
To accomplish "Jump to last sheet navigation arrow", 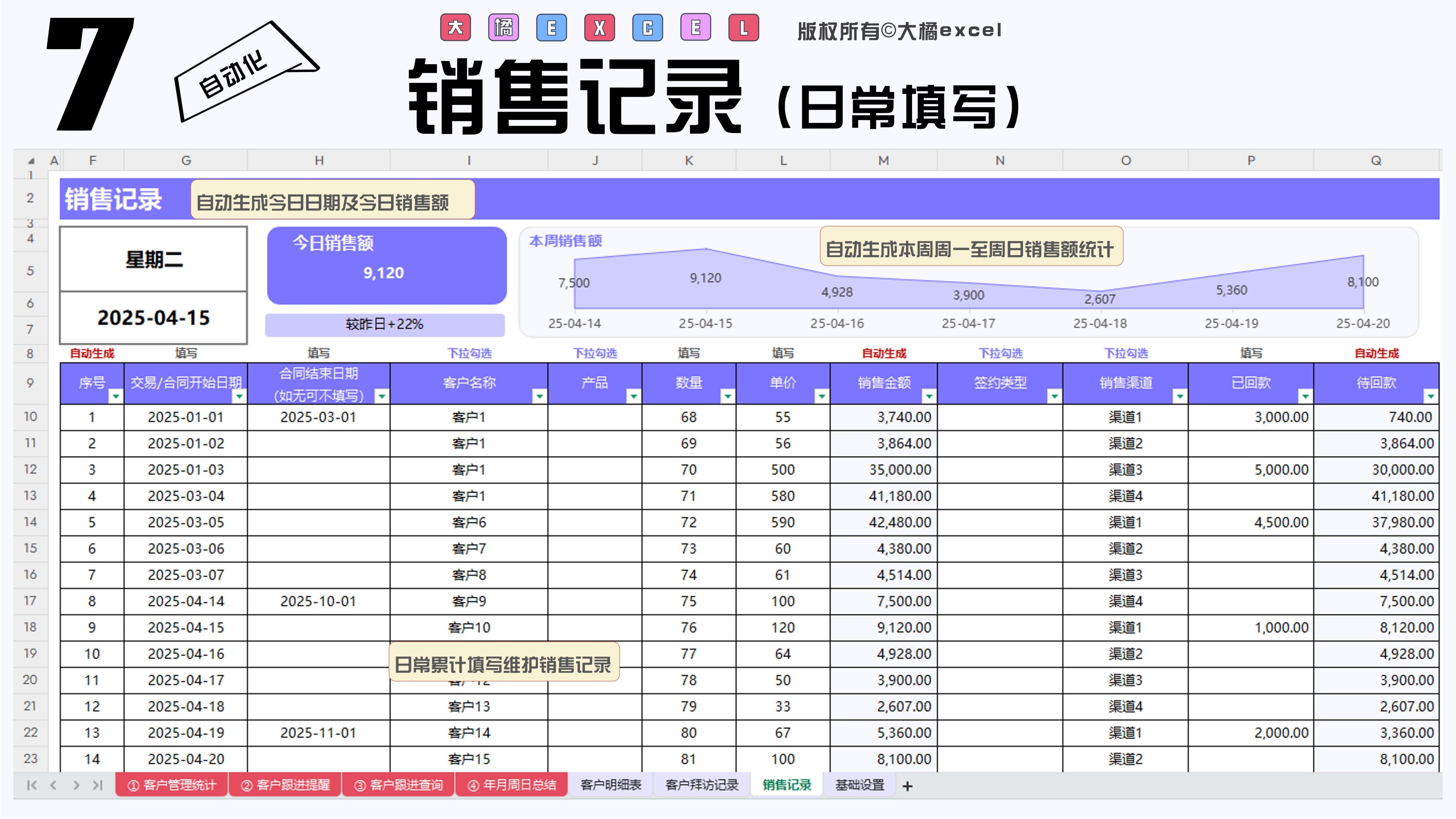I will [x=98, y=785].
